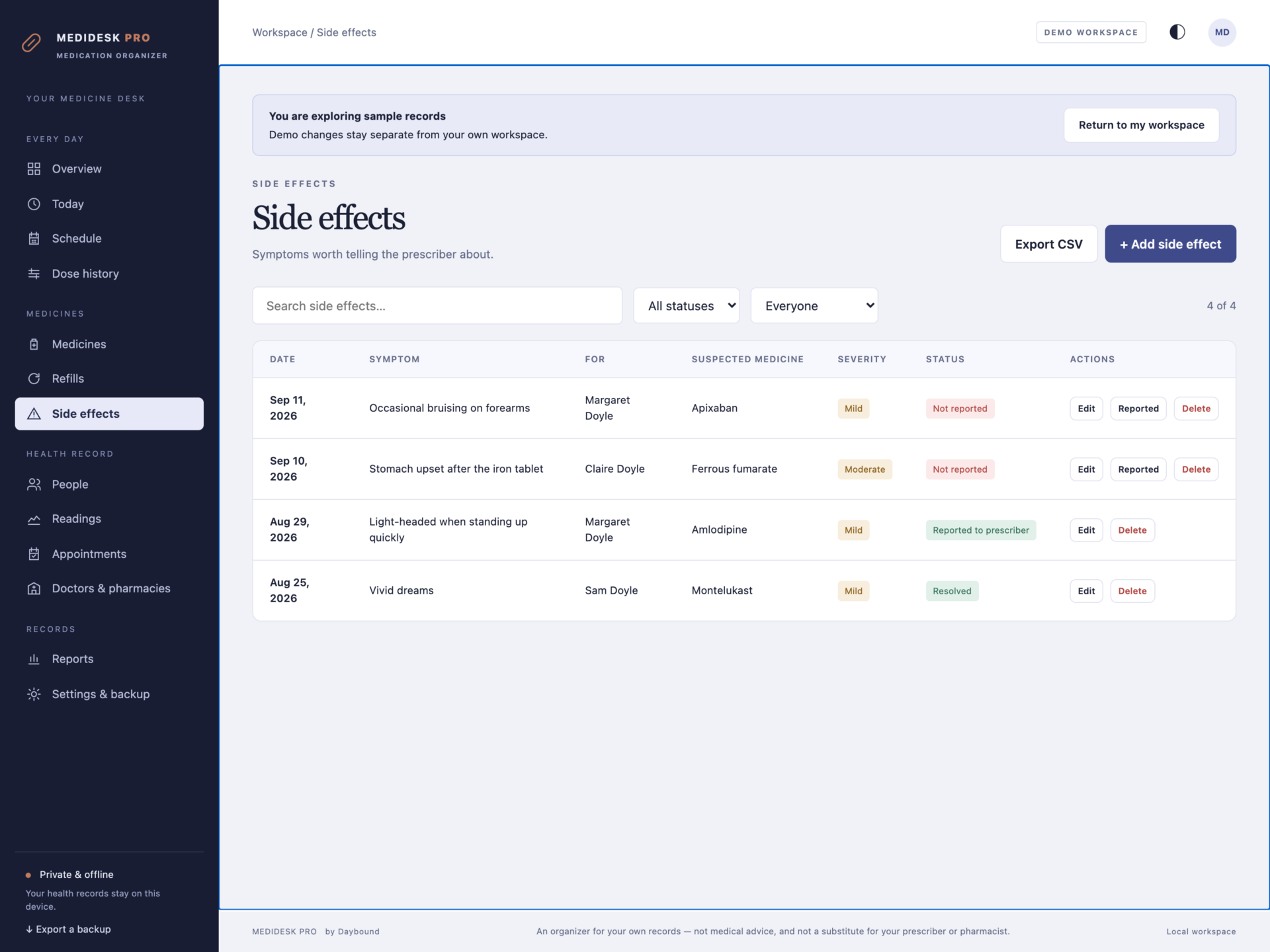Click the Doctors & pharmacies building icon
1270x952 pixels.
coord(34,588)
